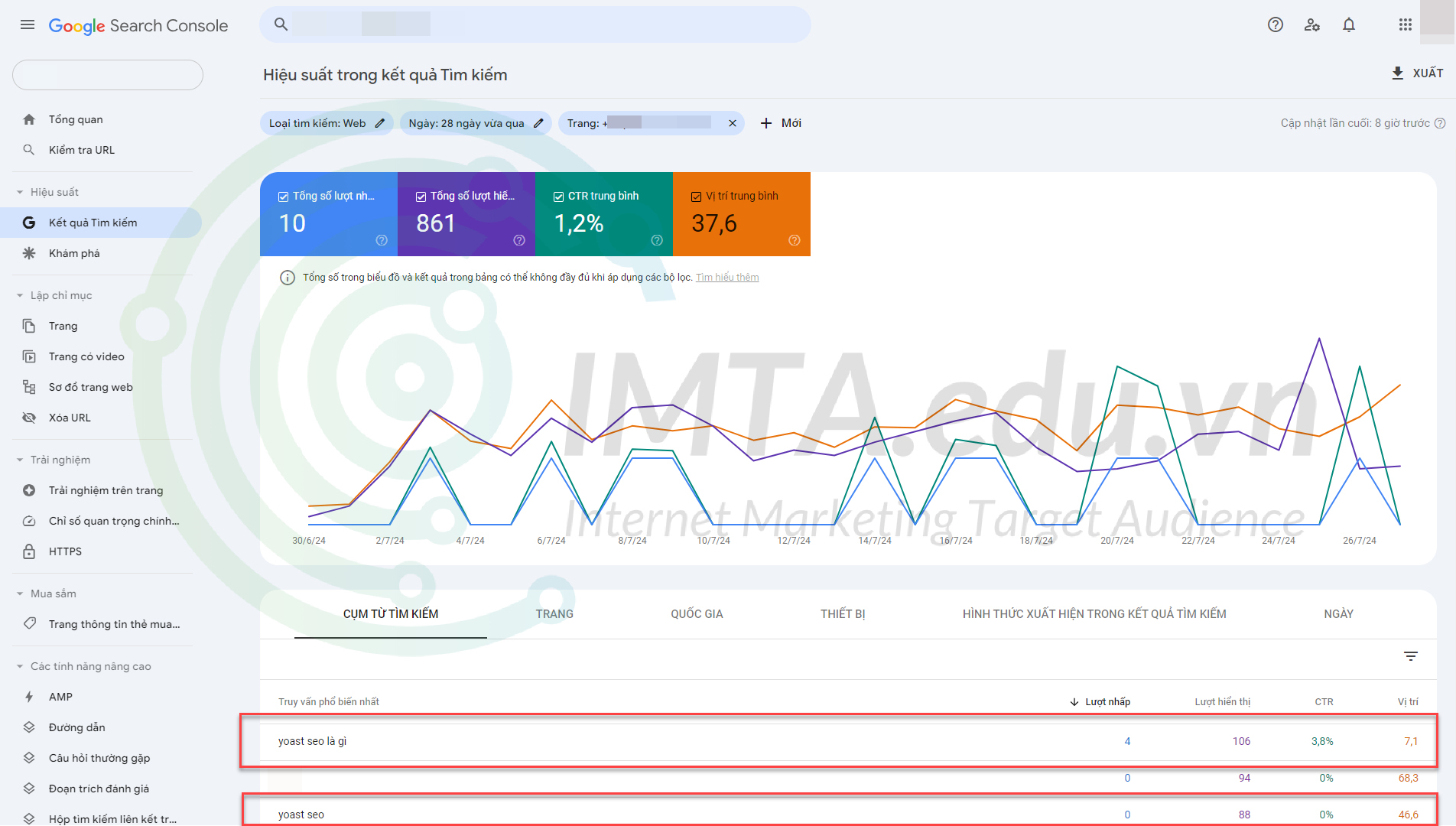Image resolution: width=1456 pixels, height=826 pixels.
Task: Select the CỤM TỪ TÌM KIẾM tab
Action: pyautogui.click(x=391, y=614)
